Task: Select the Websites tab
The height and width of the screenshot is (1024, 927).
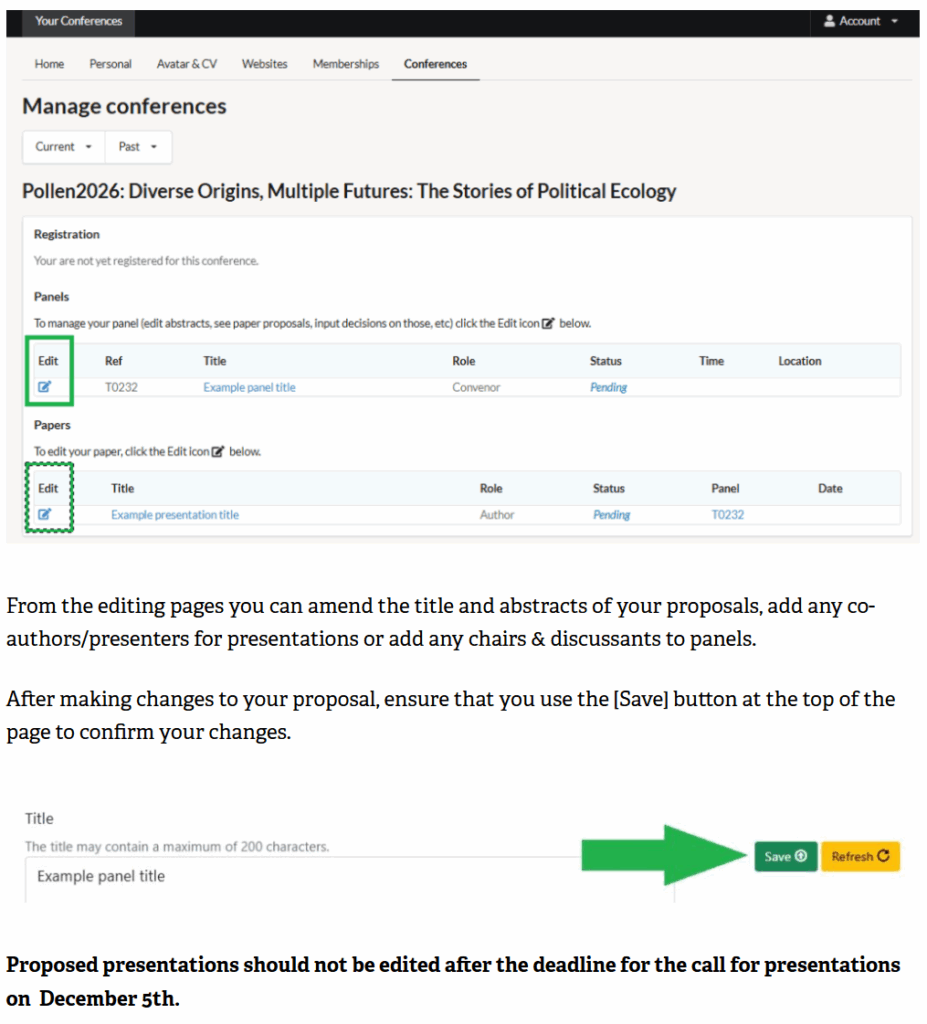Action: pos(264,64)
